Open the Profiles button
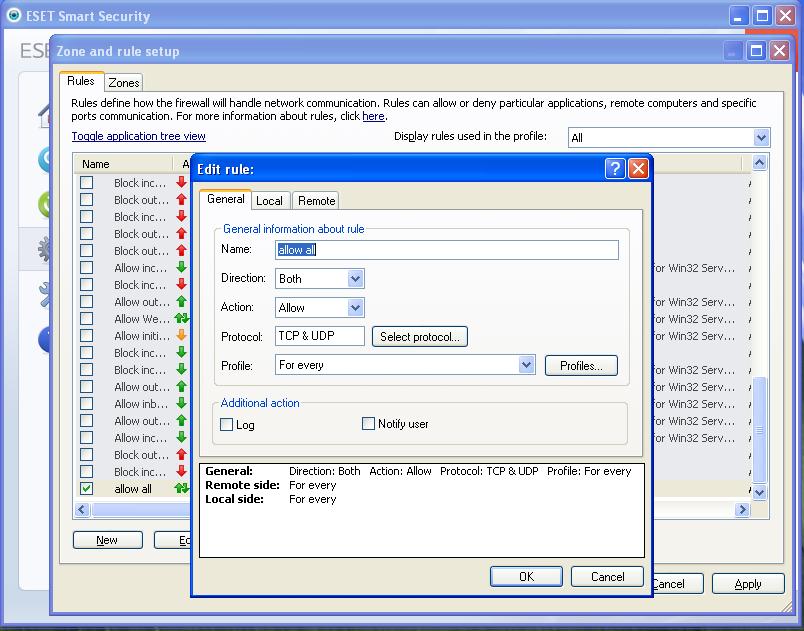This screenshot has height=631, width=804. tap(581, 365)
